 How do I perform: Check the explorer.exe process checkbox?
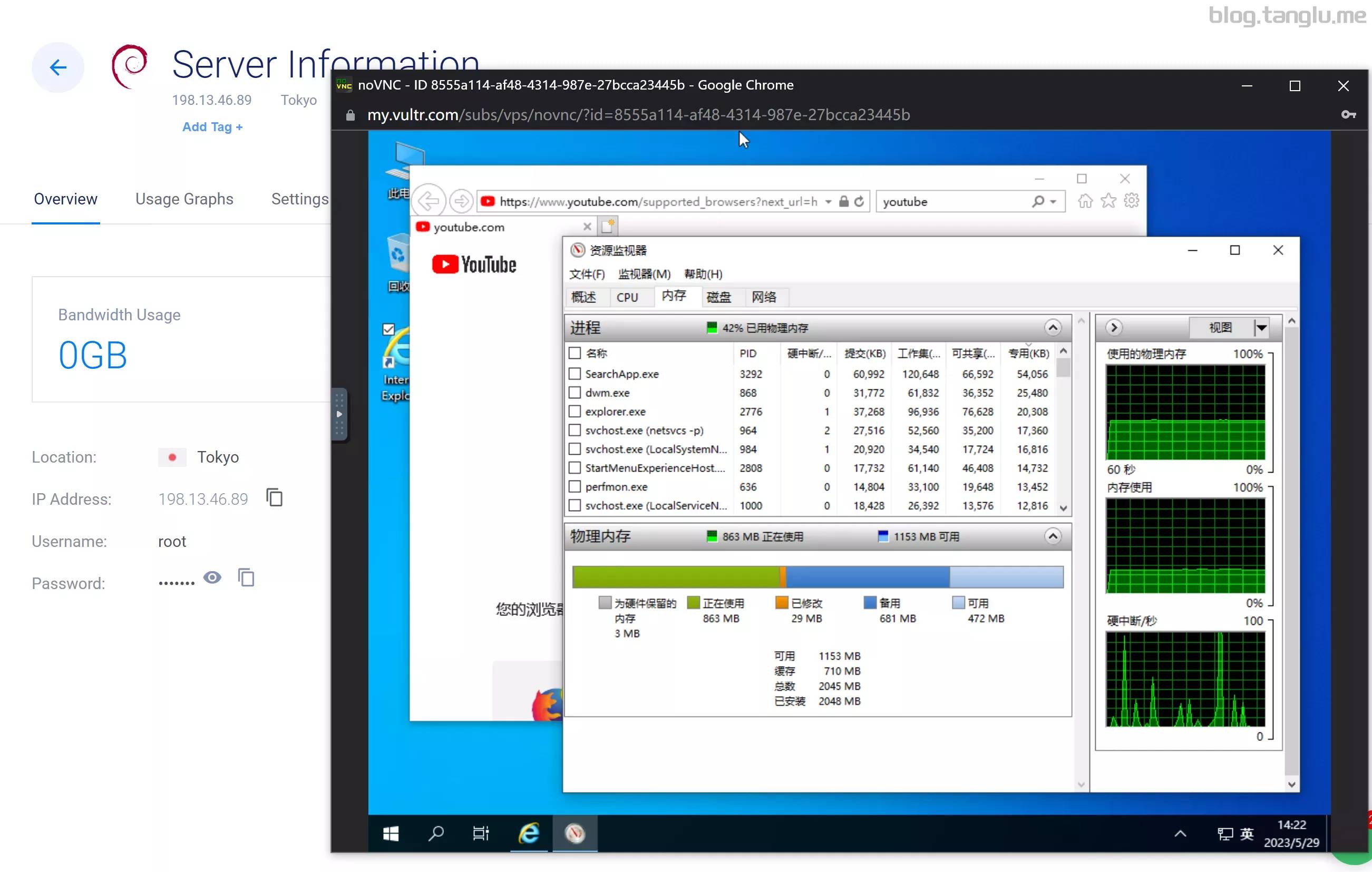click(x=575, y=411)
